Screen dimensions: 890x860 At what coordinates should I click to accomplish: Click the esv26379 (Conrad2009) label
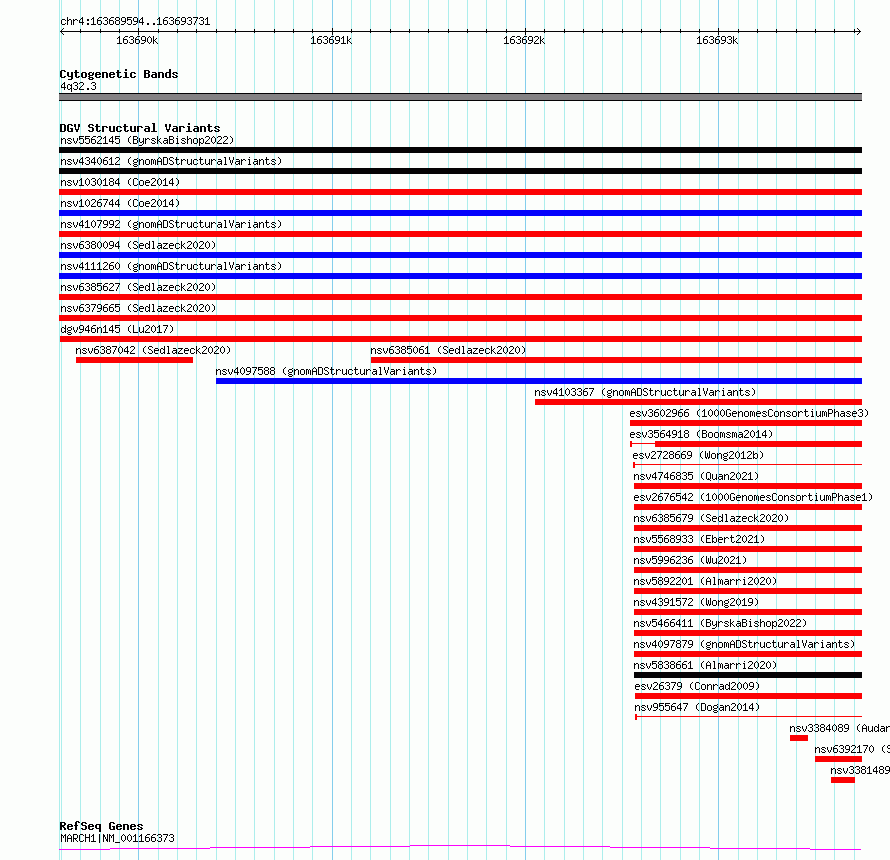(697, 686)
